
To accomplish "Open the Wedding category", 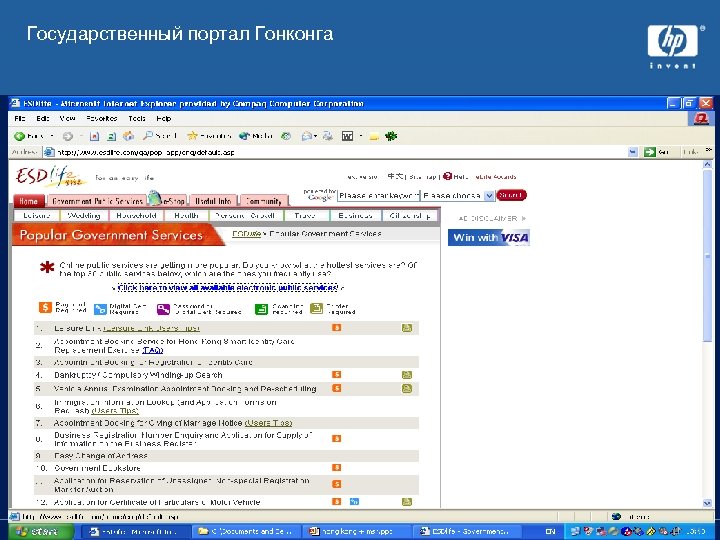I will (x=84, y=215).
